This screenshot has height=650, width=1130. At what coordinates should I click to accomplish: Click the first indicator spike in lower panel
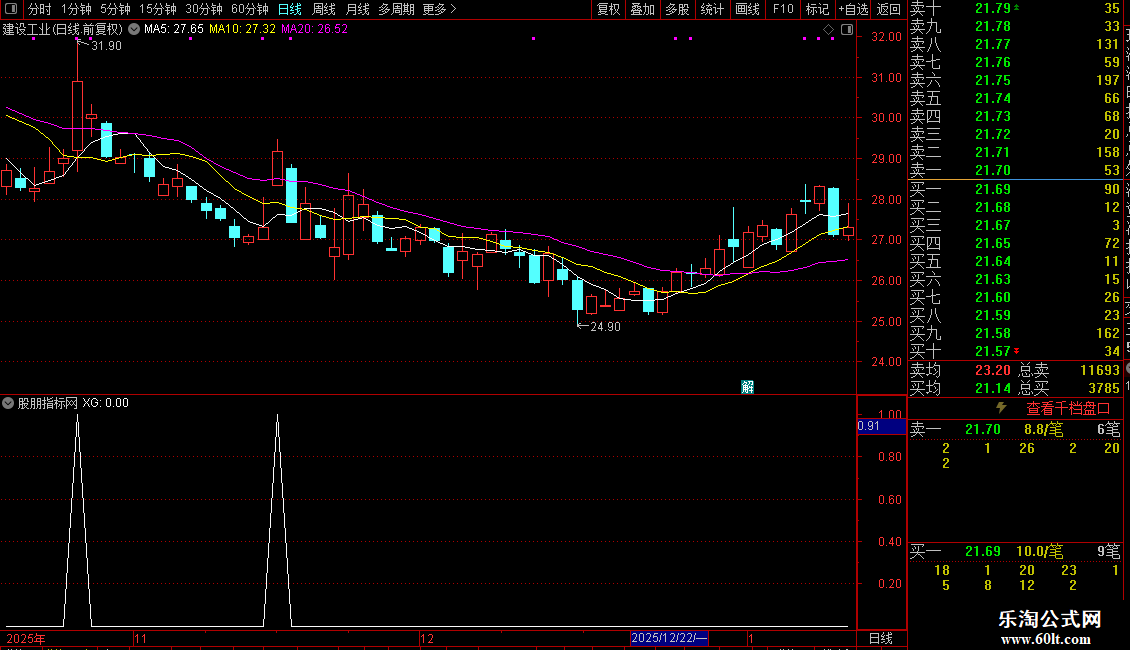(x=78, y=519)
